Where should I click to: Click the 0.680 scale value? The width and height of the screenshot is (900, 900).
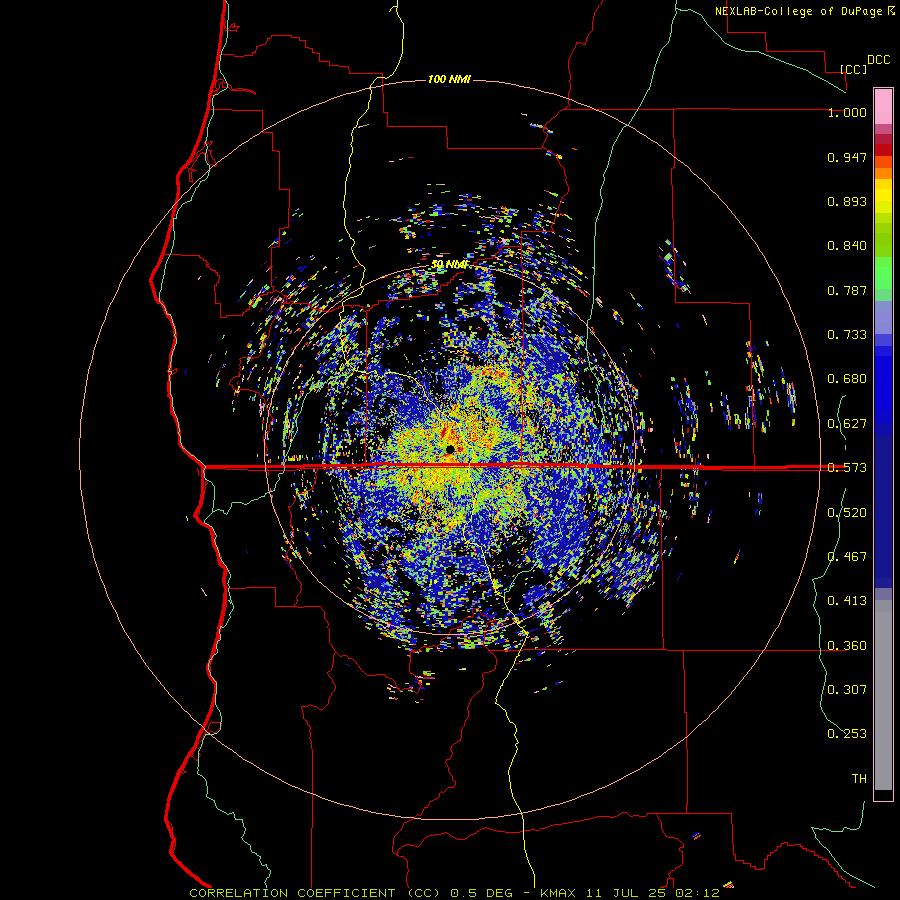coord(847,379)
